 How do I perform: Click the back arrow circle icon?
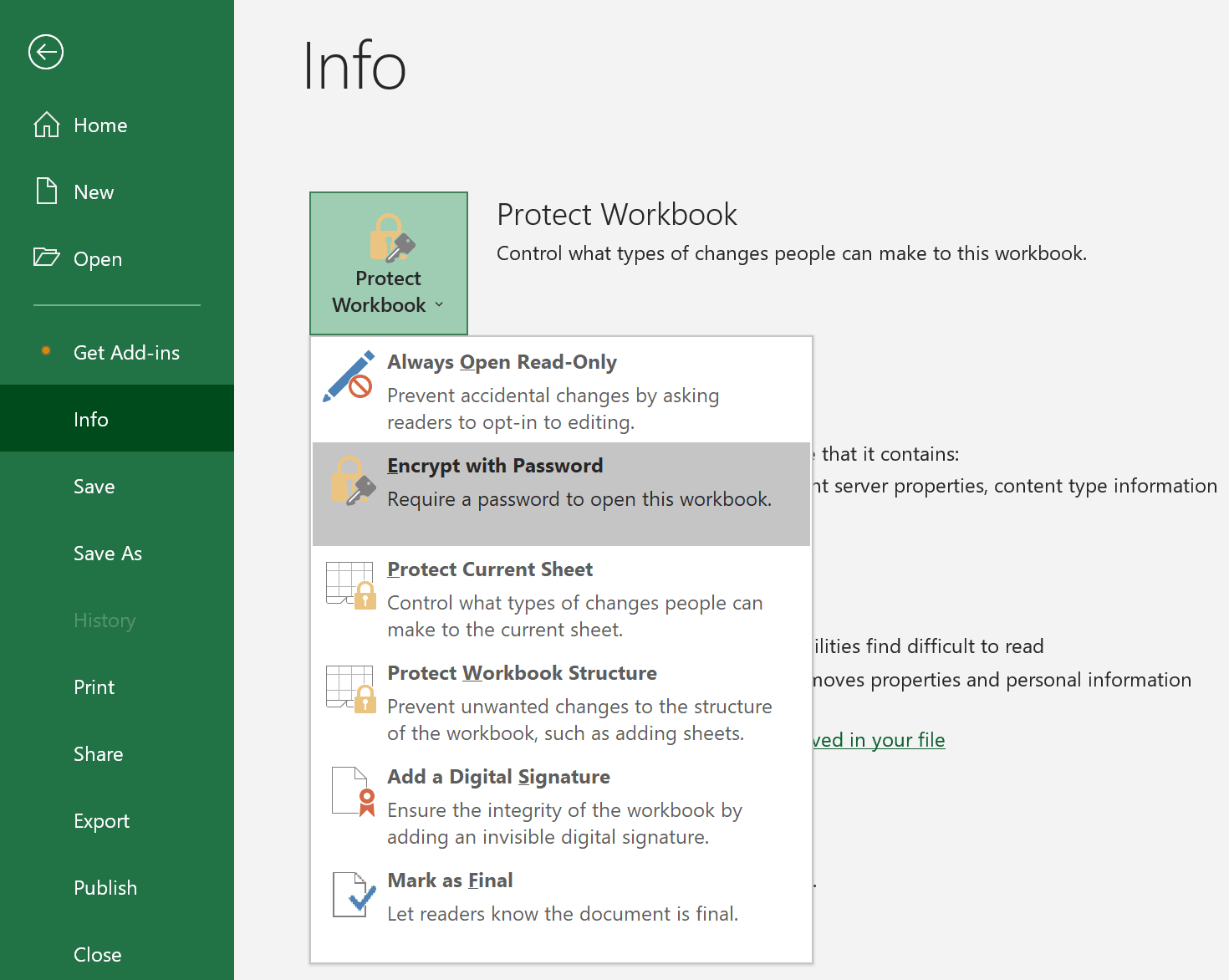point(46,52)
